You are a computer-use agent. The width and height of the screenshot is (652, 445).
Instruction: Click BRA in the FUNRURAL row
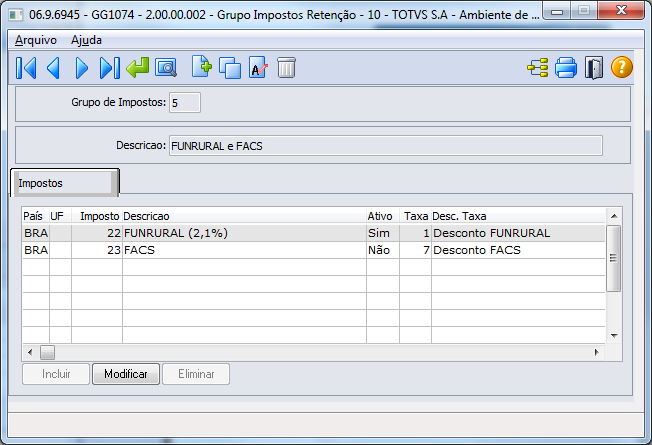pos(36,233)
